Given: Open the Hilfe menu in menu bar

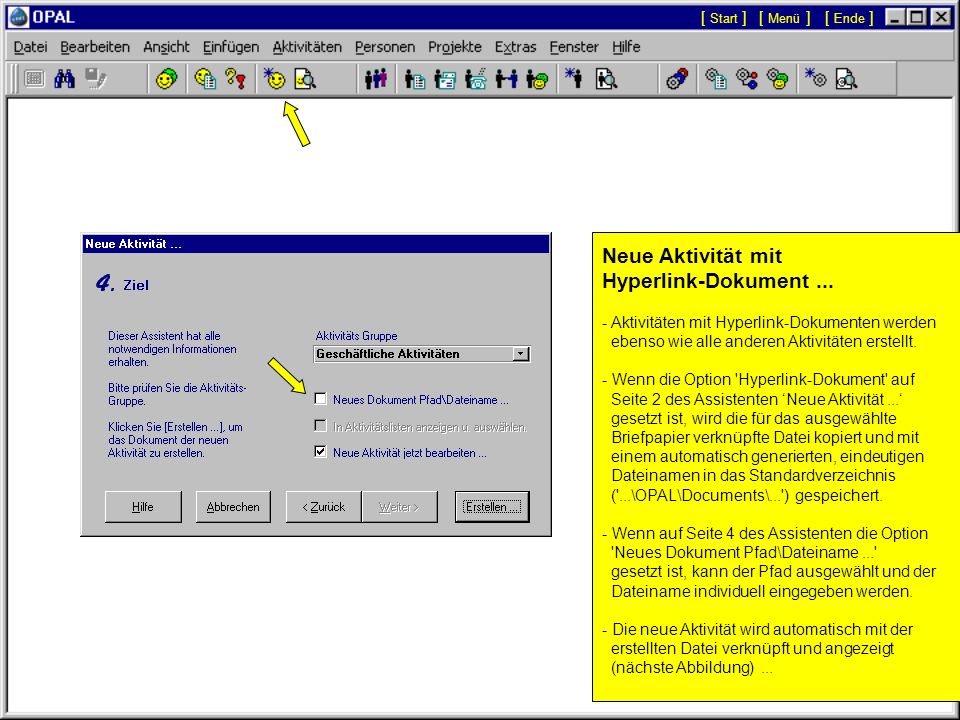Looking at the screenshot, I should click(x=626, y=47).
